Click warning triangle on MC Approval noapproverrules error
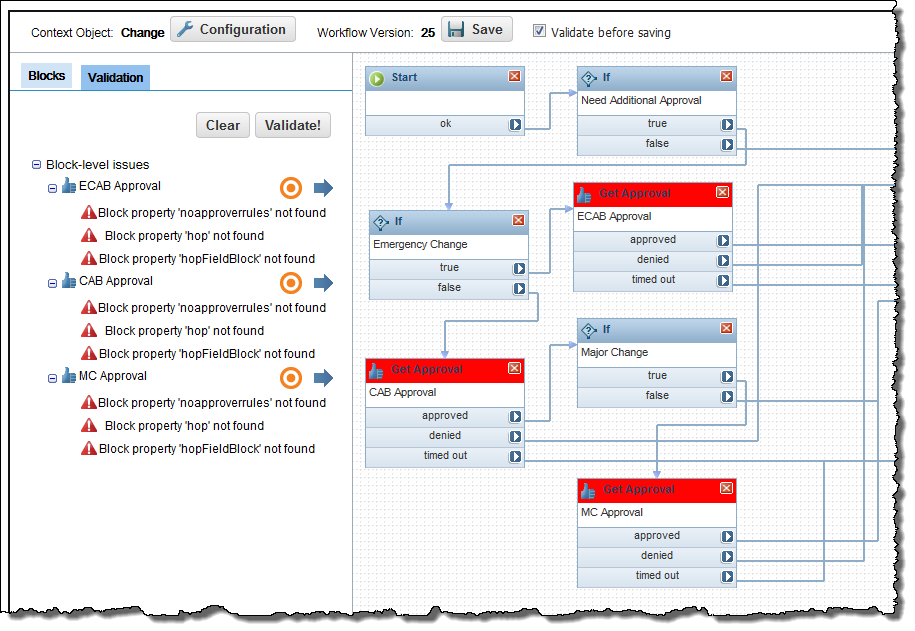This screenshot has width=915, height=631. (x=88, y=402)
